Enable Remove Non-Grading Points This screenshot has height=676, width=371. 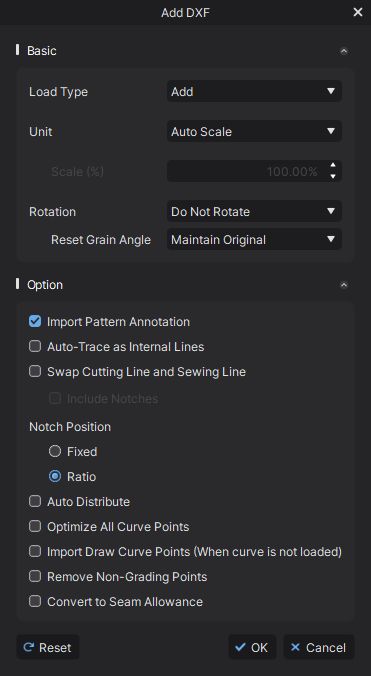pyautogui.click(x=35, y=576)
